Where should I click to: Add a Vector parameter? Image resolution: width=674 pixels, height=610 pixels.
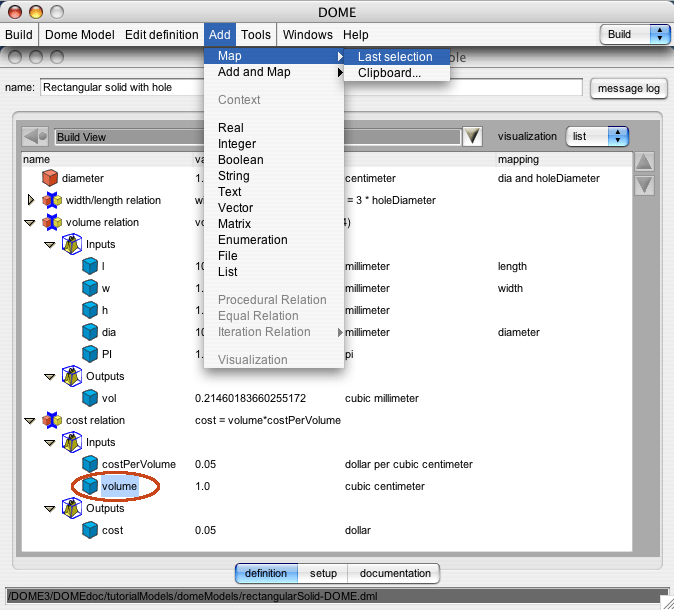point(274,208)
